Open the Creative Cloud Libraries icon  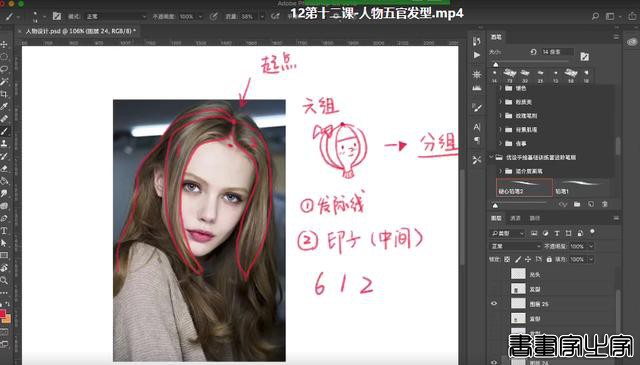pos(632,42)
